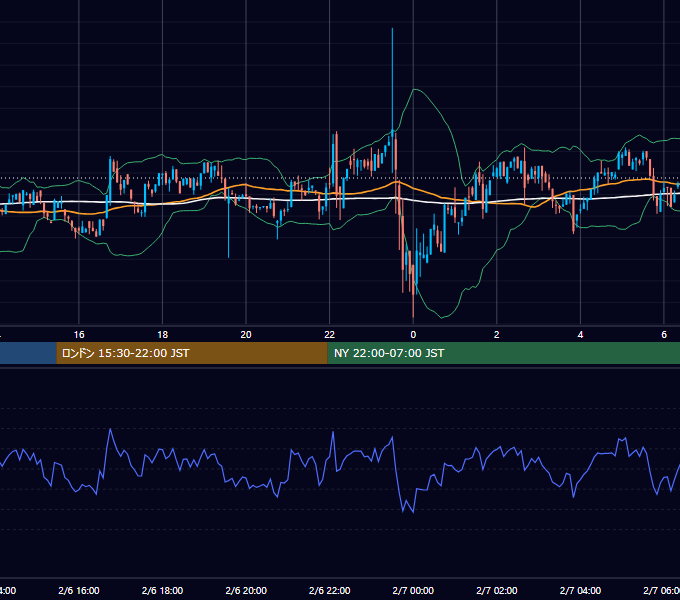Click the 2/7 02:00 time label
This screenshot has width=680, height=600.
[x=497, y=590]
